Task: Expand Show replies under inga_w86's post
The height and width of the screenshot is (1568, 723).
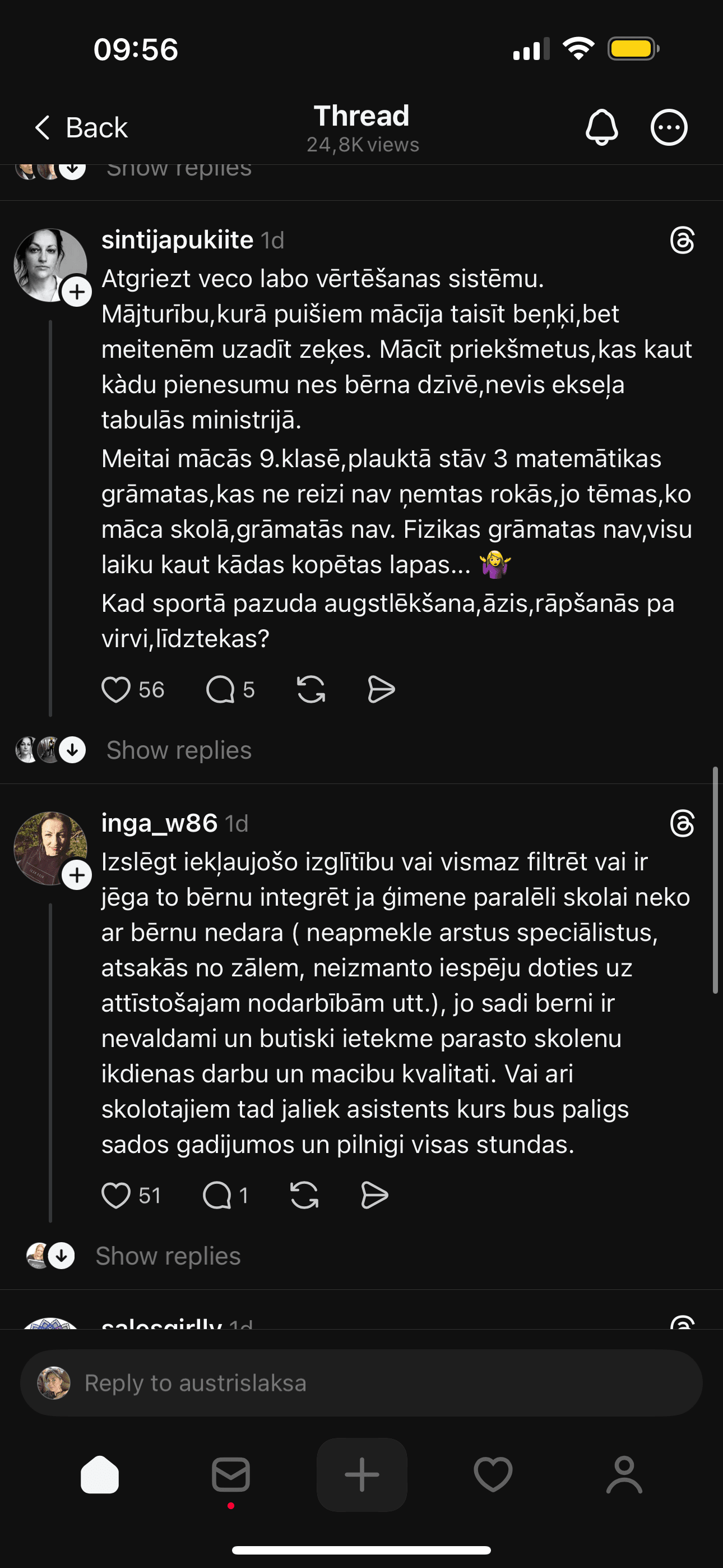Action: pyautogui.click(x=168, y=1256)
